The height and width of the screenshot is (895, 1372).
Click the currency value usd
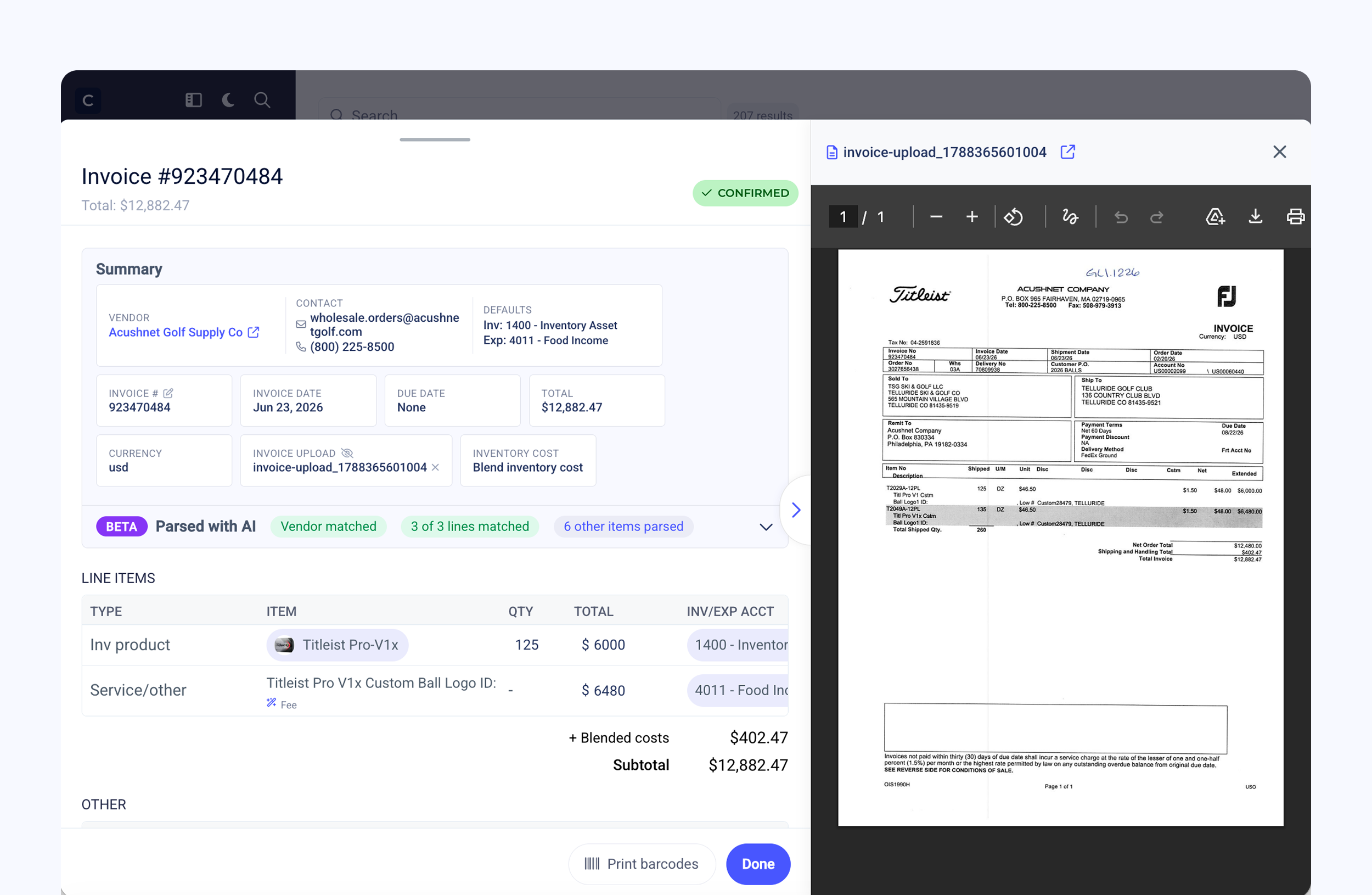[119, 467]
